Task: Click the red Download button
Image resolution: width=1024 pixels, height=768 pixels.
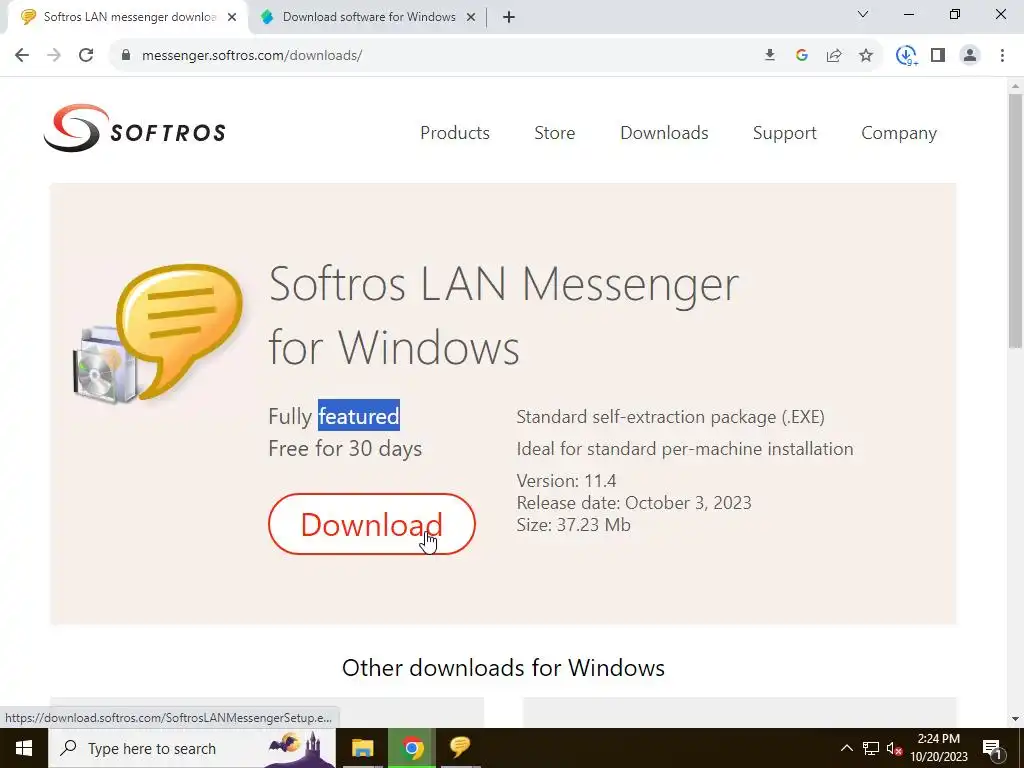Action: pyautogui.click(x=372, y=524)
